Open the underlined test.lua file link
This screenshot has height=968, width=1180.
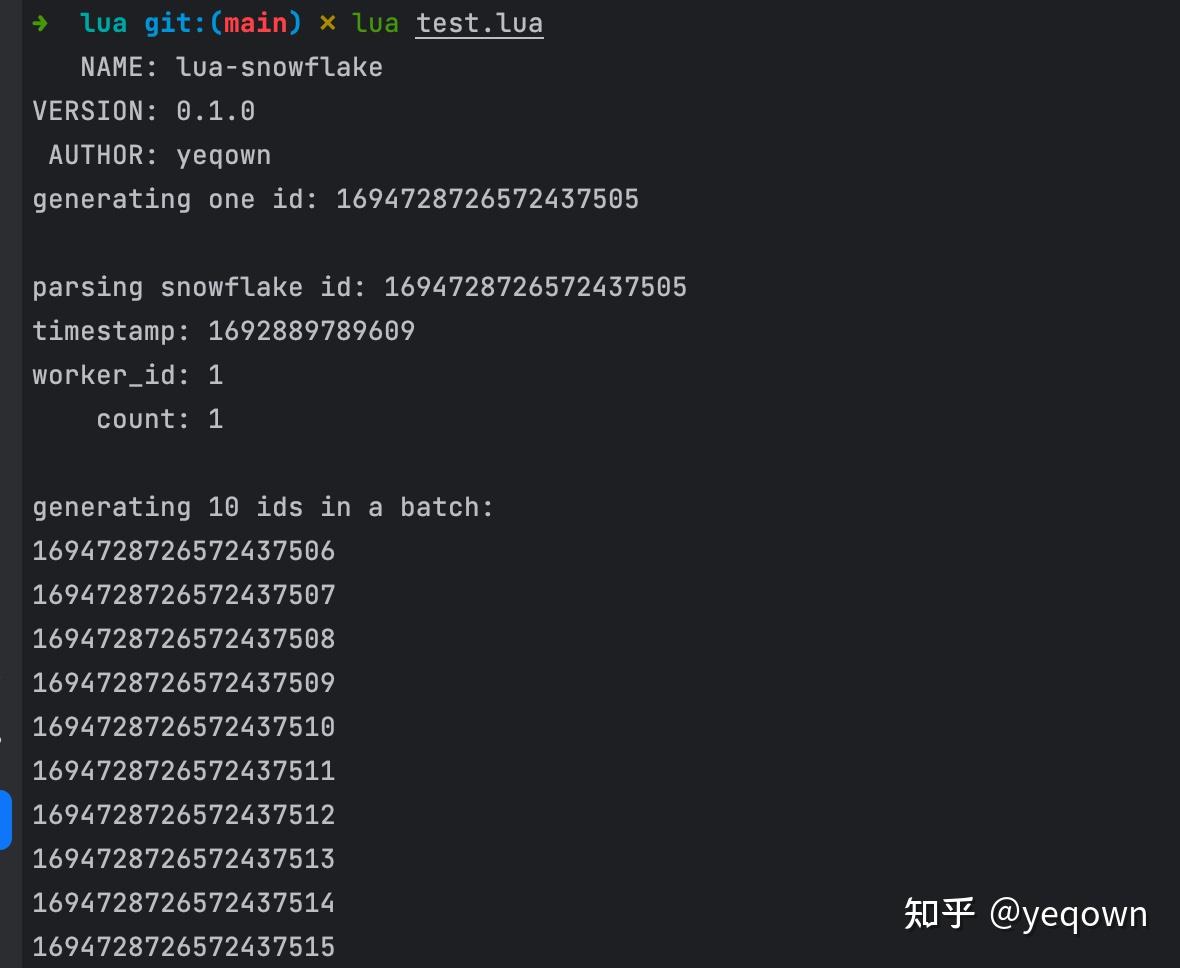click(x=479, y=23)
